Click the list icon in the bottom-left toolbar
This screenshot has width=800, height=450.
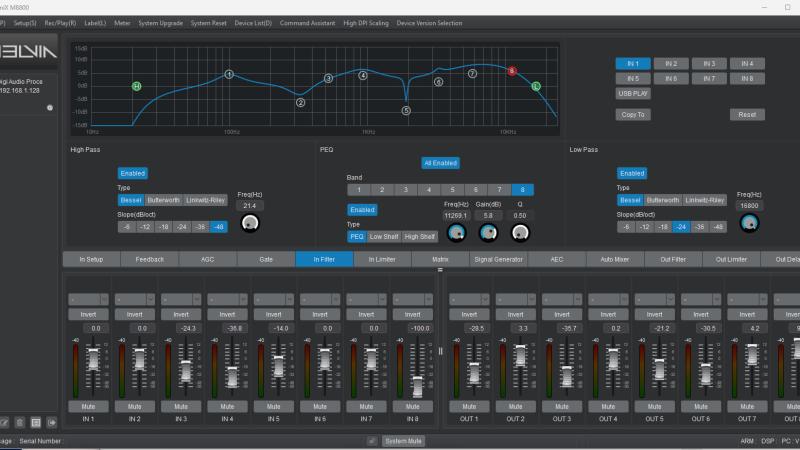[36, 423]
